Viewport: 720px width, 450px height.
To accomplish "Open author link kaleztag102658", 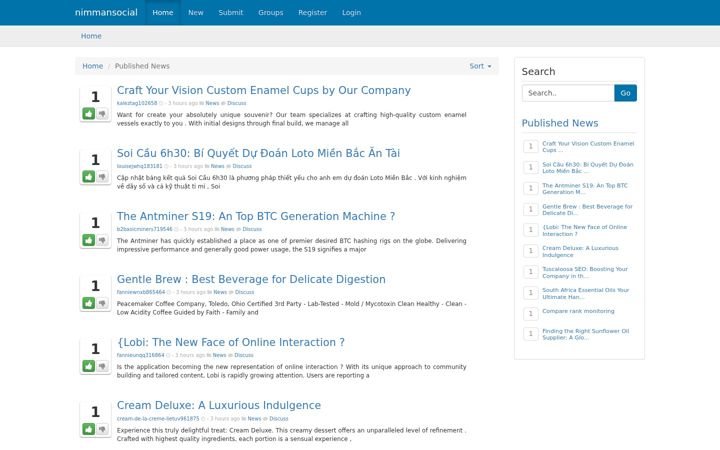I will 137,103.
